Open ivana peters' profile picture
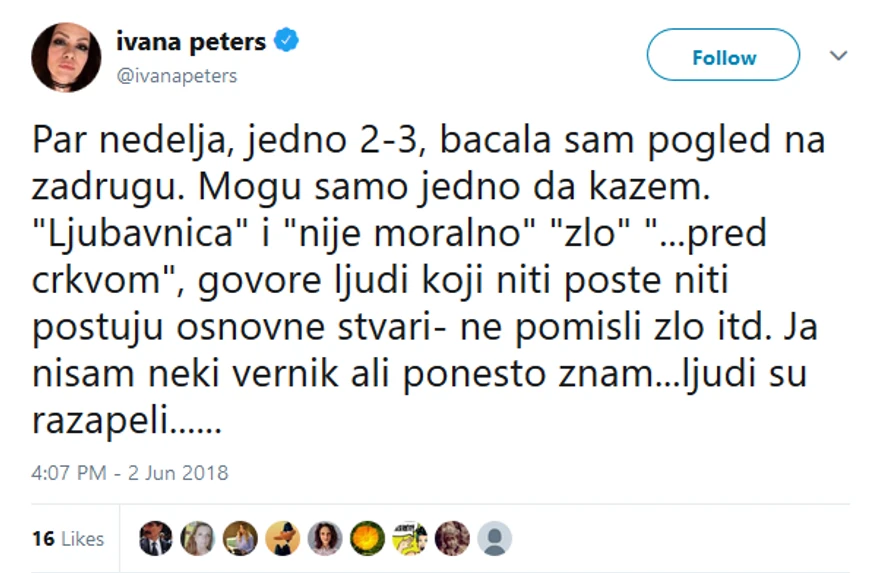Screen dimensions: 870x573 pyautogui.click(x=66, y=57)
